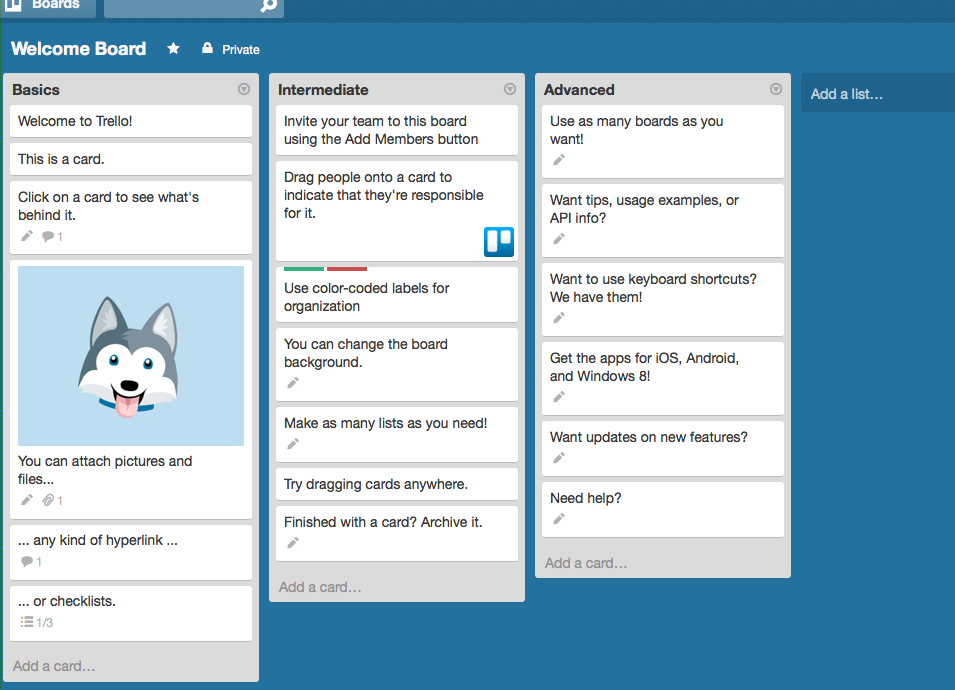Viewport: 955px width, 690px height.
Task: Click the red label on color-coded card
Action: point(347,269)
